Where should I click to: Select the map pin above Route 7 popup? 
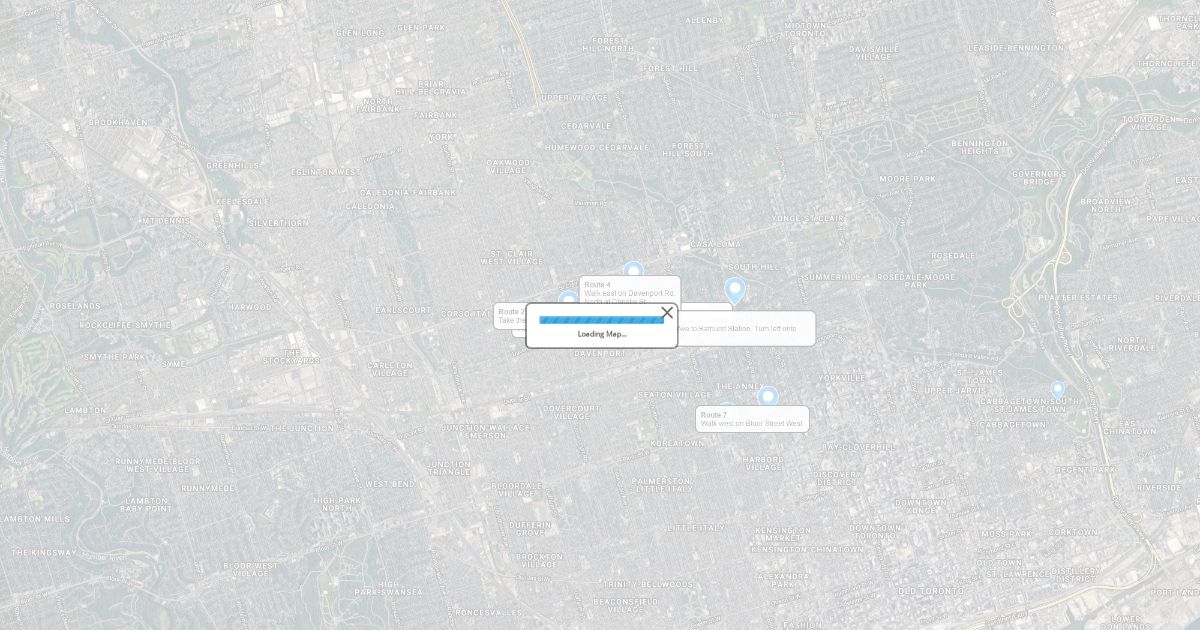[768, 396]
